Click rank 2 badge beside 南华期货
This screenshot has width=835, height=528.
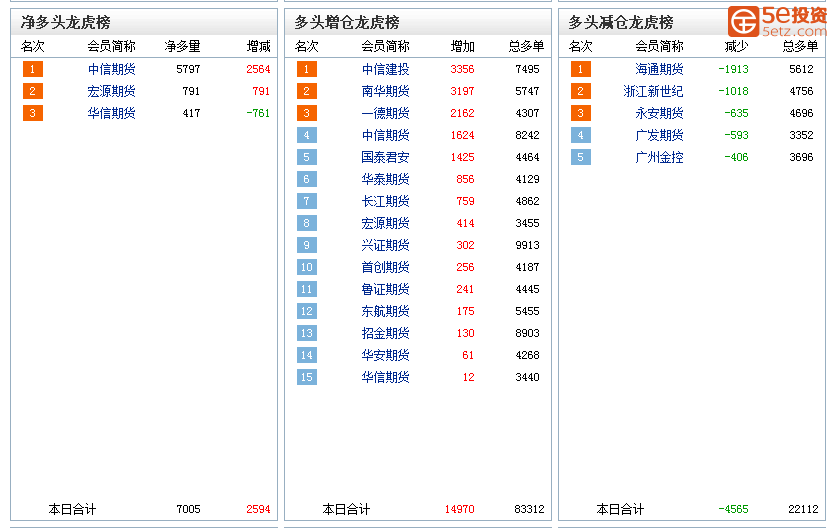tap(307, 91)
